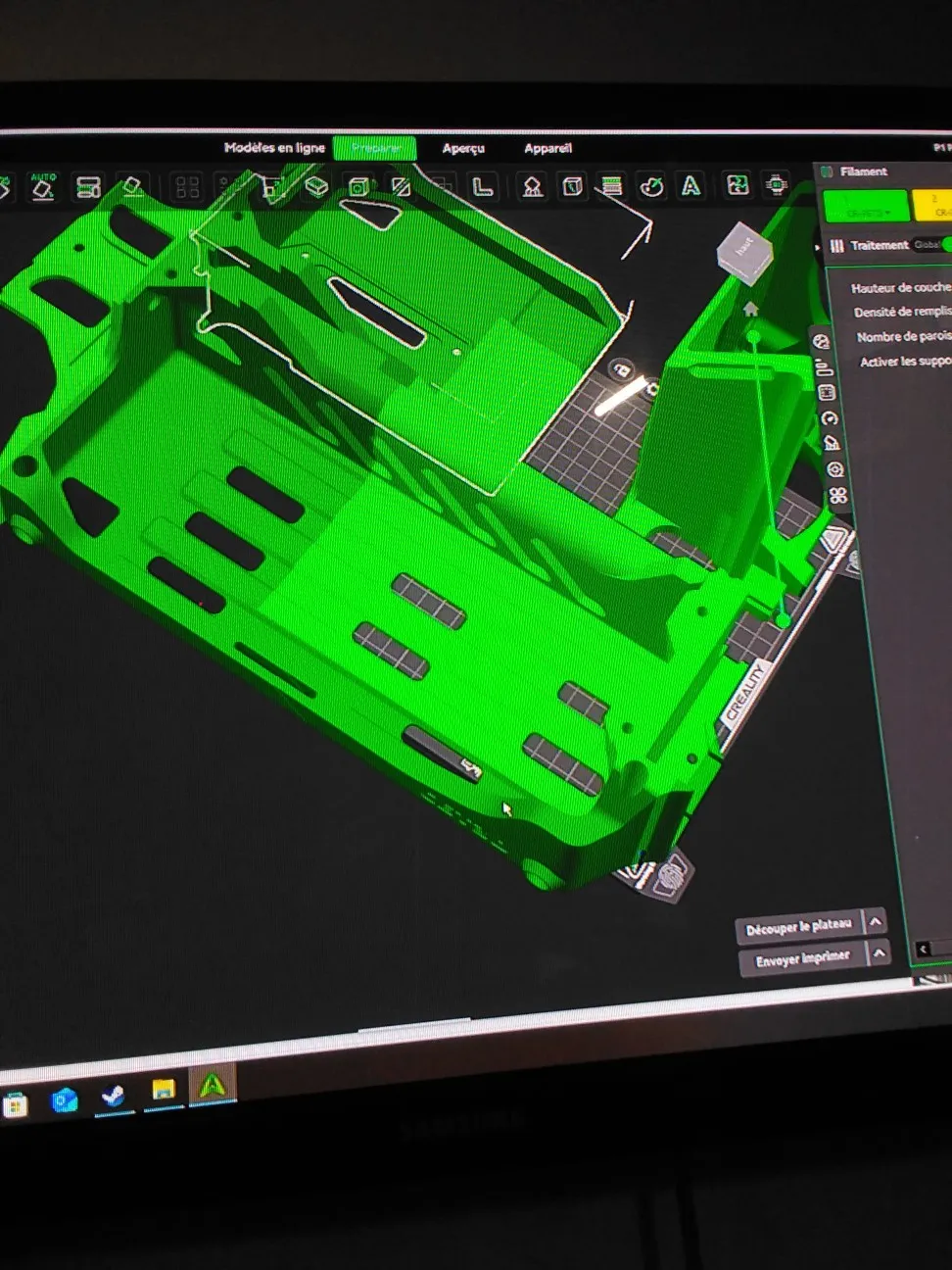Open the green filament 1 dropdown
The image size is (952, 1270).
click(x=866, y=208)
